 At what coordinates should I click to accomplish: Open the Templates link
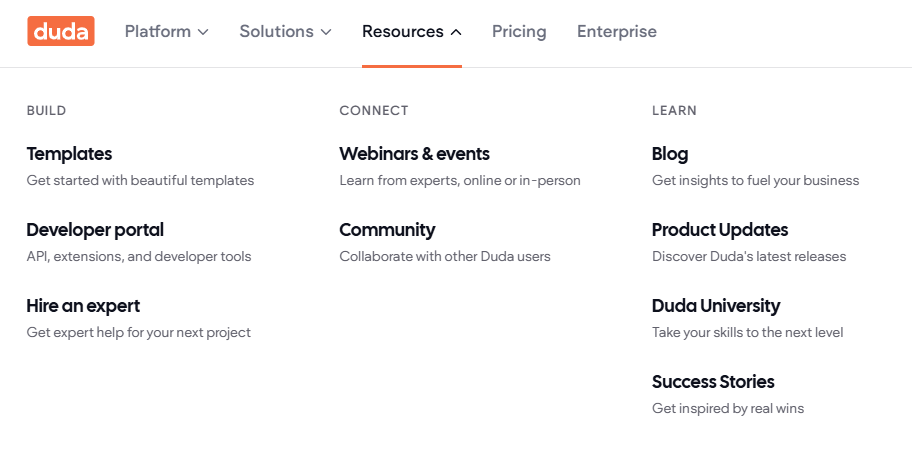point(69,154)
